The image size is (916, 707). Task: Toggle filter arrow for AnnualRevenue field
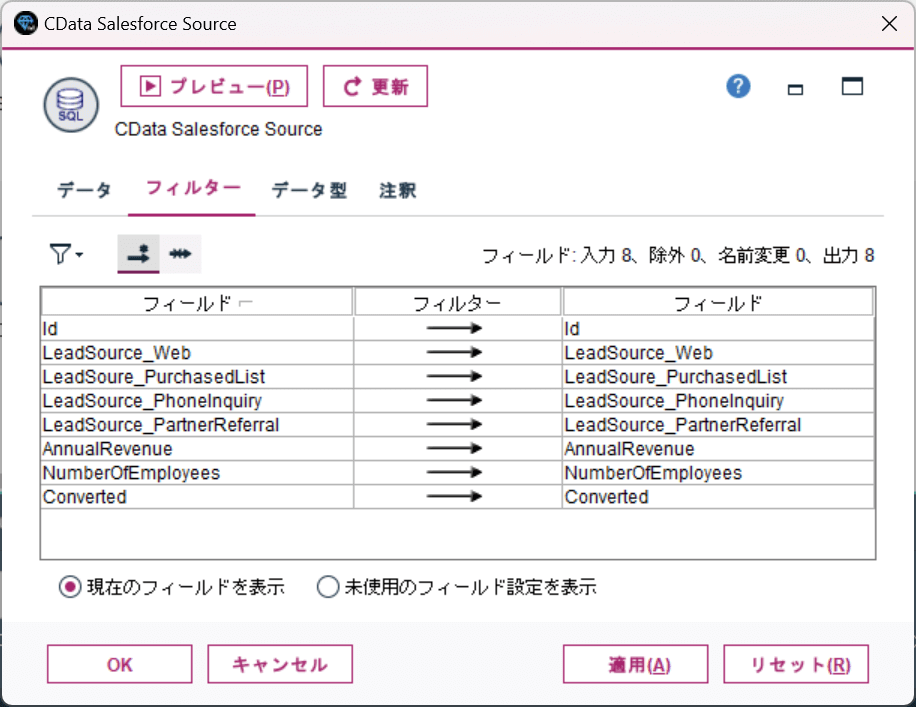coord(457,449)
